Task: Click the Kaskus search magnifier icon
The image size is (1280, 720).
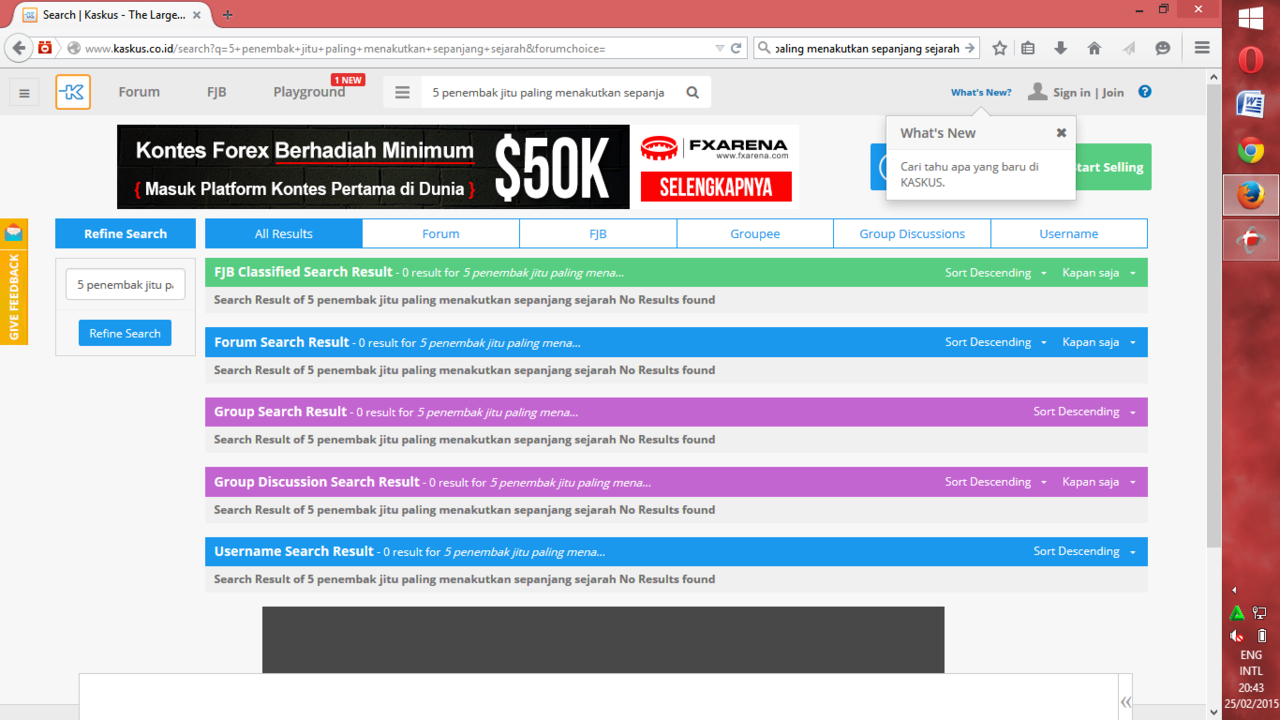Action: click(692, 92)
